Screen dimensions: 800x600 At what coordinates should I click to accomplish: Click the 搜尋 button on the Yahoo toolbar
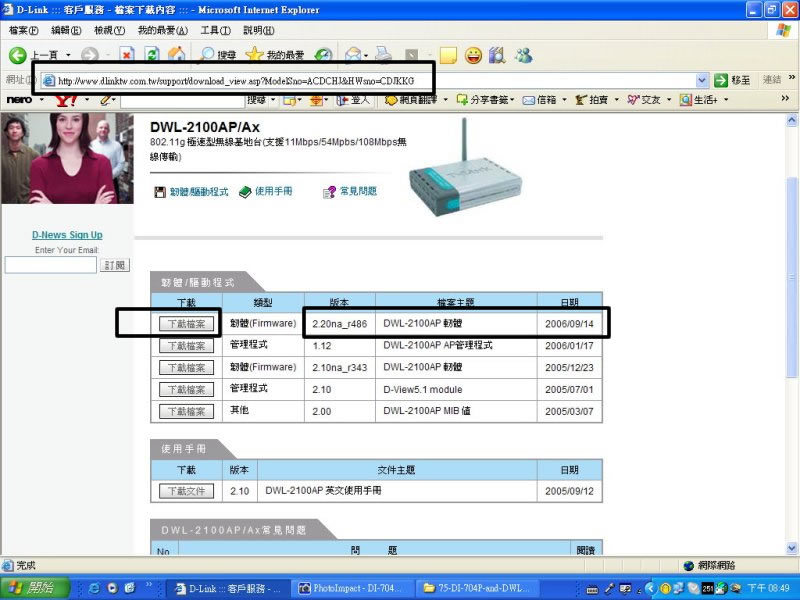coord(257,100)
